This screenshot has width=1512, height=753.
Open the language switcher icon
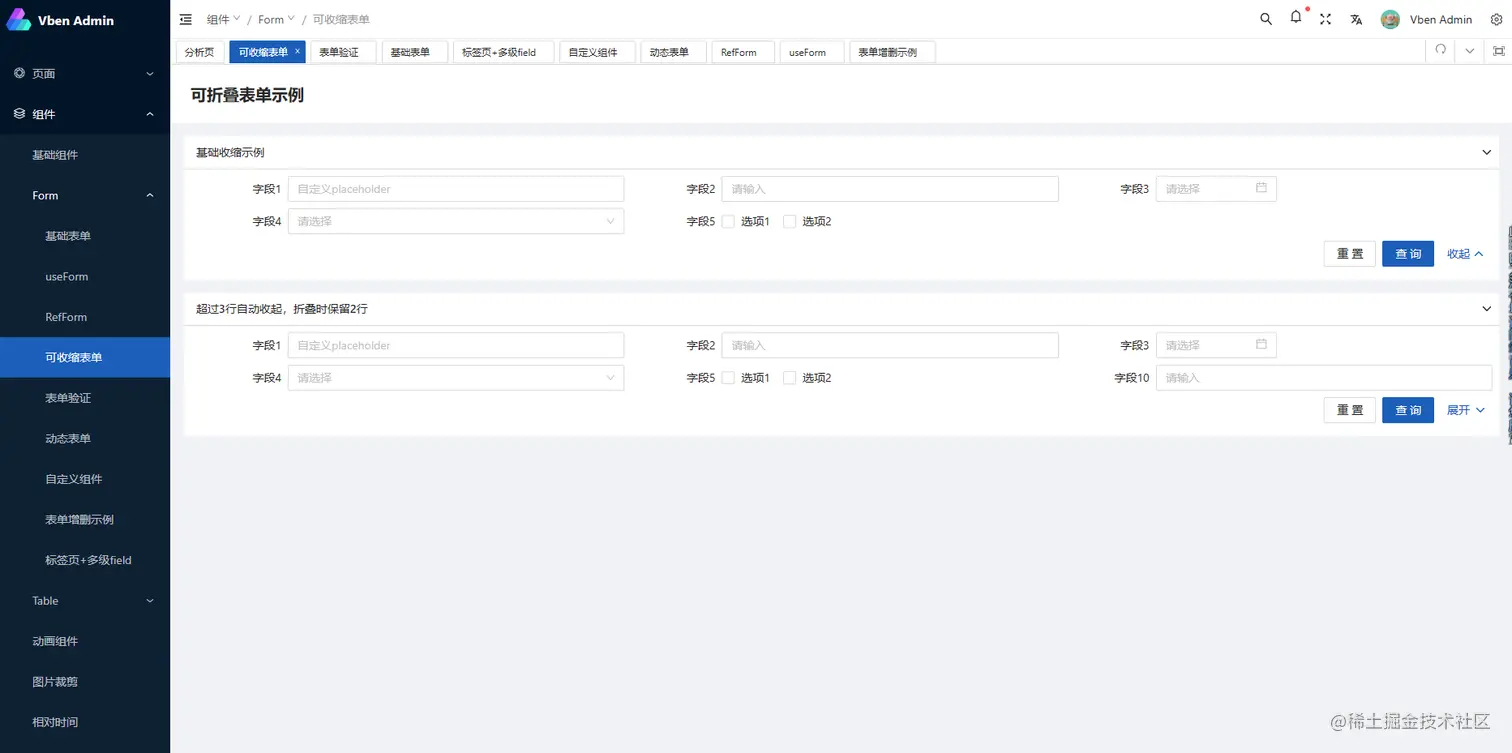(x=1355, y=19)
